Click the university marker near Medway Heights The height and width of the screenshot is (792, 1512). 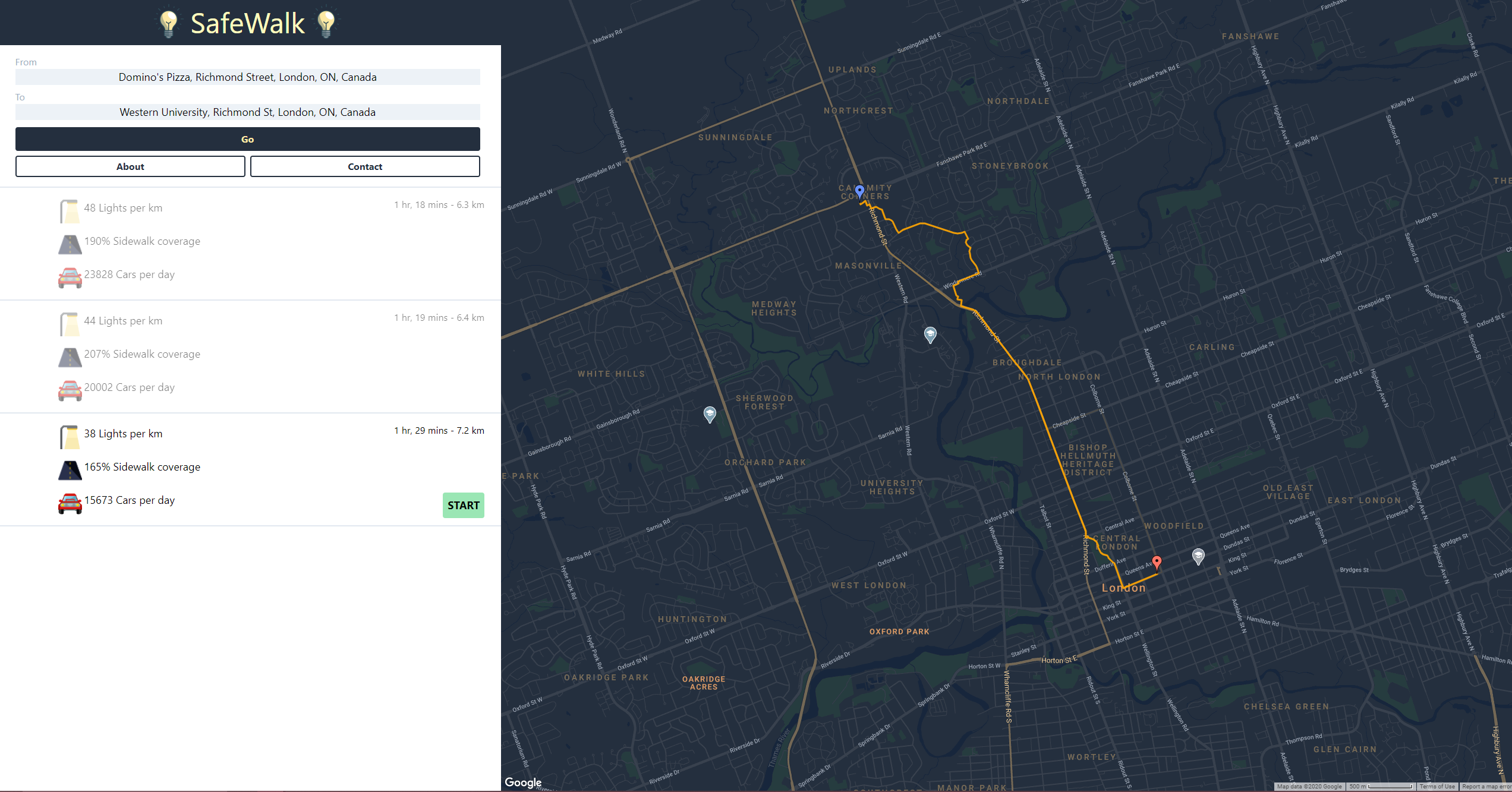point(930,335)
